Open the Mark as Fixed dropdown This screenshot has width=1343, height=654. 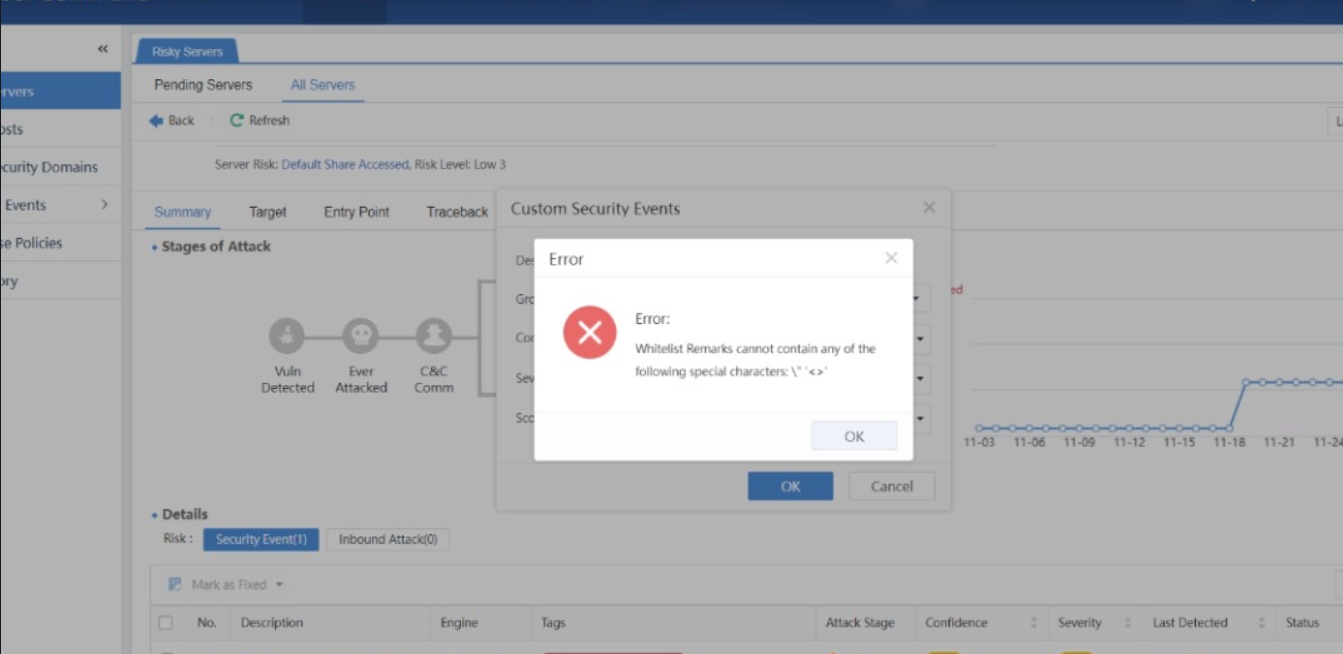tap(279, 585)
